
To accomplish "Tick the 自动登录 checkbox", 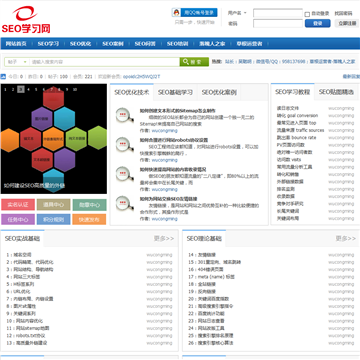I will (307, 14).
